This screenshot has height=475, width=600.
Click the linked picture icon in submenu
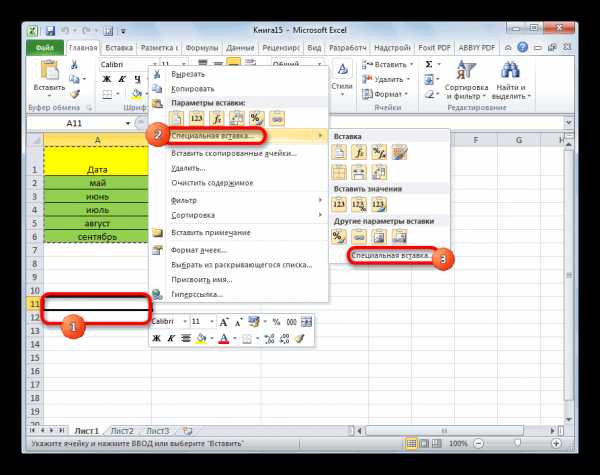(399, 237)
